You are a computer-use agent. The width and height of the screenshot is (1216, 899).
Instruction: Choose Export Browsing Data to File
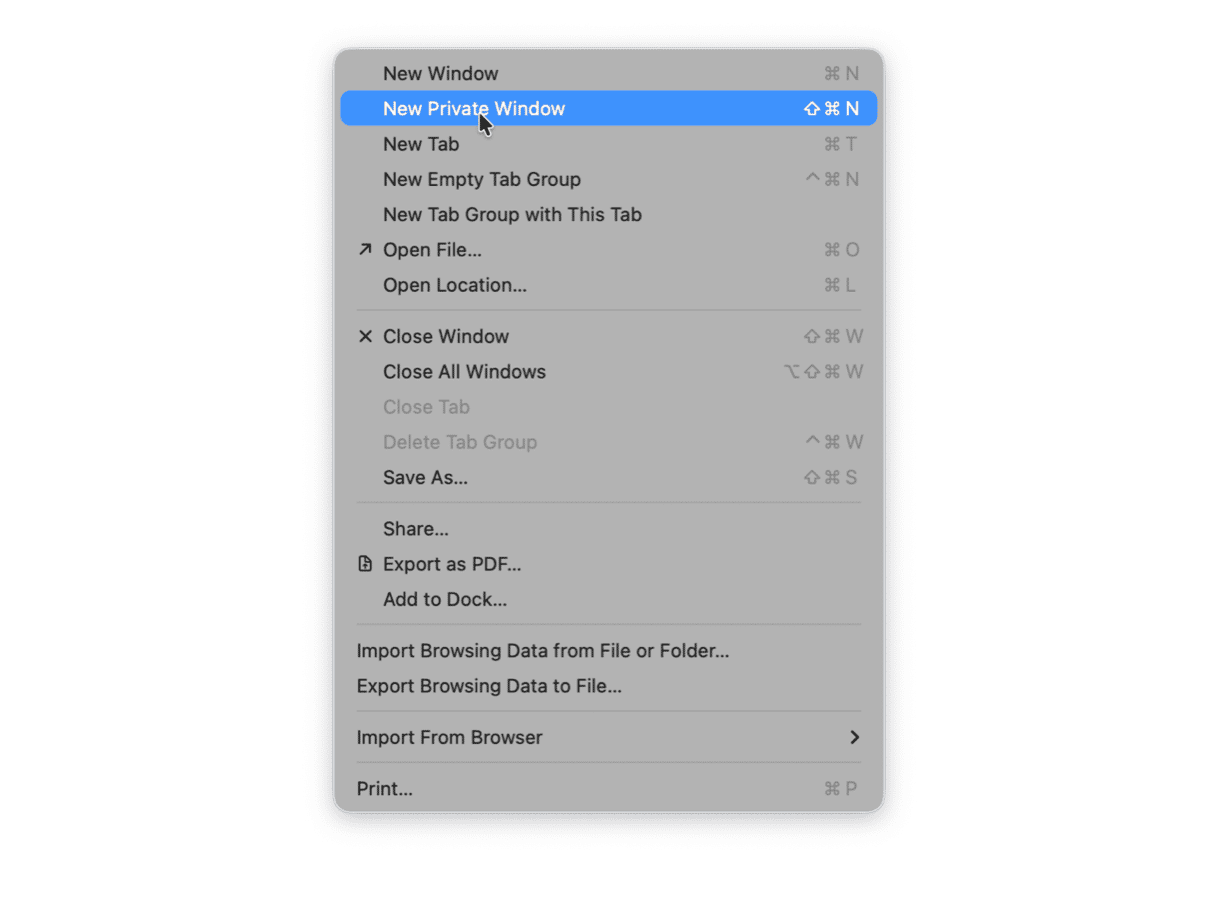(x=609, y=686)
